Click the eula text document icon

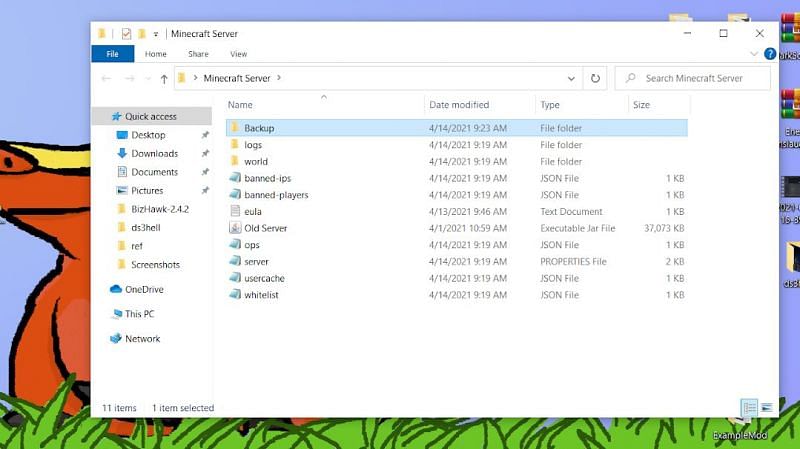[235, 211]
